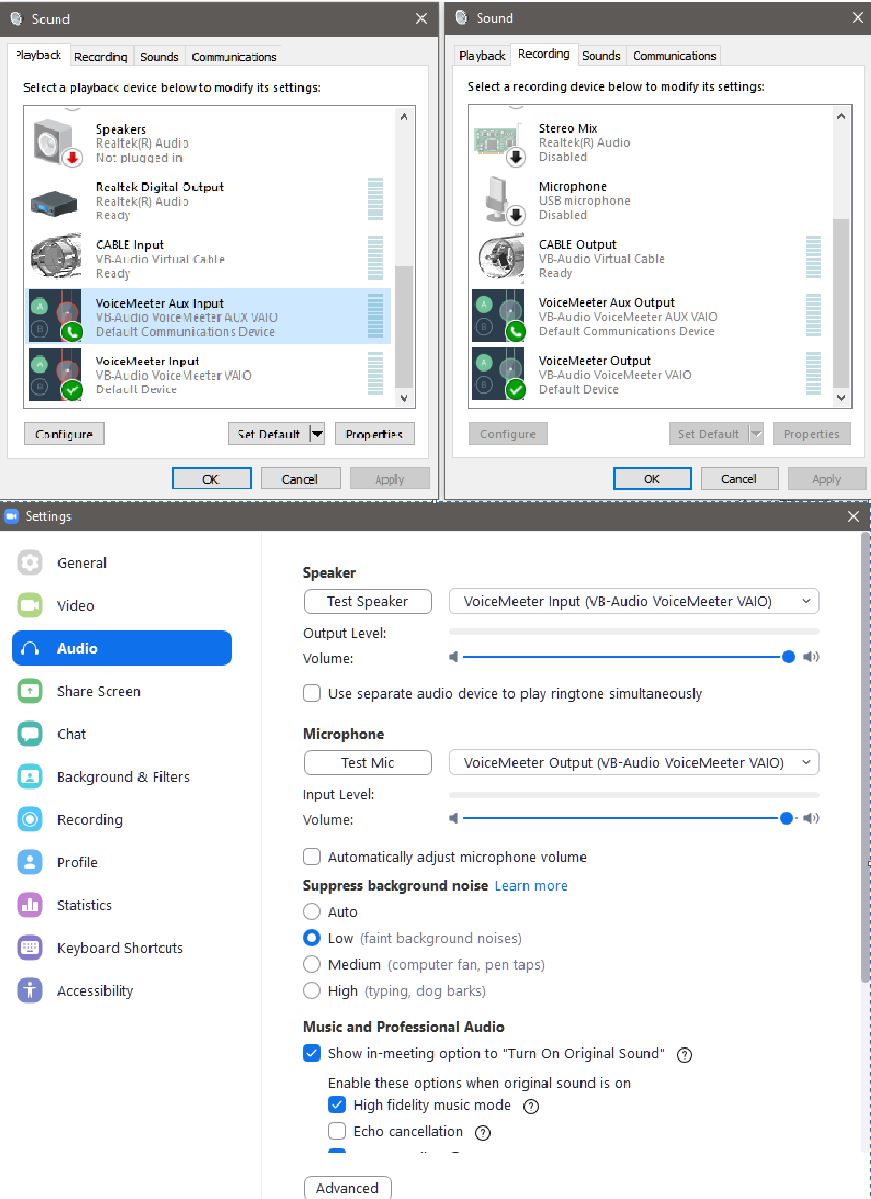Image resolution: width=871 pixels, height=1199 pixels.
Task: Adjust the Speaker volume slider
Action: 788,656
